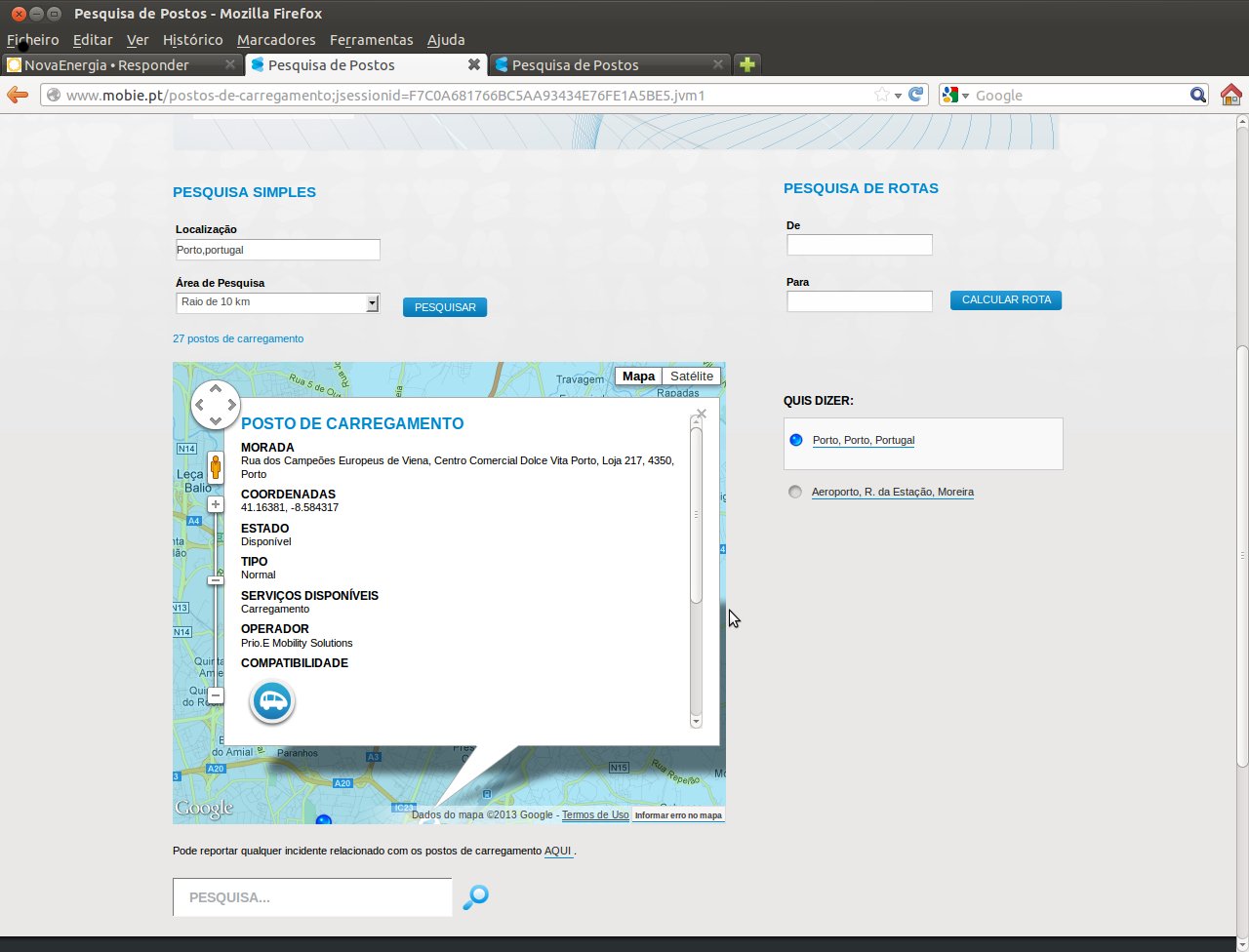Select the Aeroporto, R. da Estação radio option
This screenshot has height=952, width=1249.
pyautogui.click(x=795, y=492)
